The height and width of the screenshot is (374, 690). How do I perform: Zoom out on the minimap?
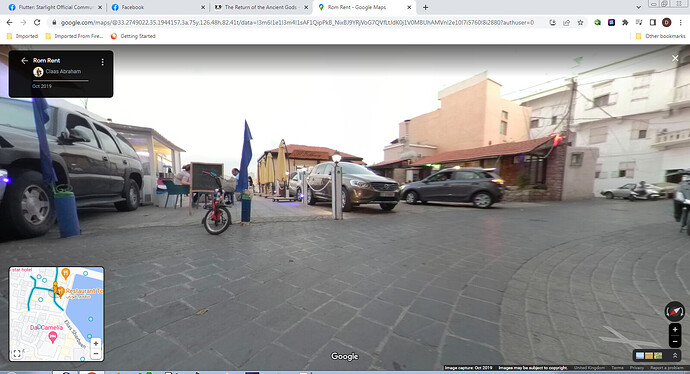[95, 353]
